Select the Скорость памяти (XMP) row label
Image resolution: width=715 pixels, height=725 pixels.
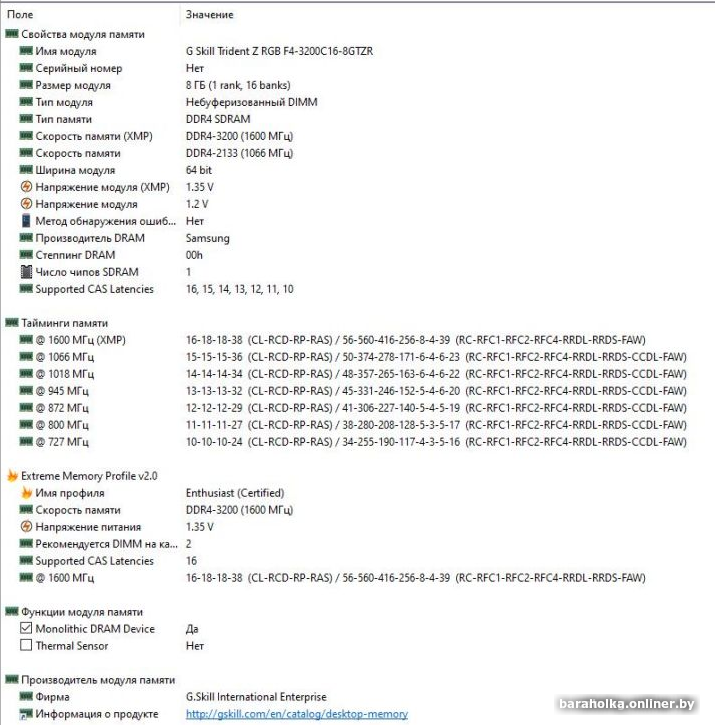coord(94,136)
